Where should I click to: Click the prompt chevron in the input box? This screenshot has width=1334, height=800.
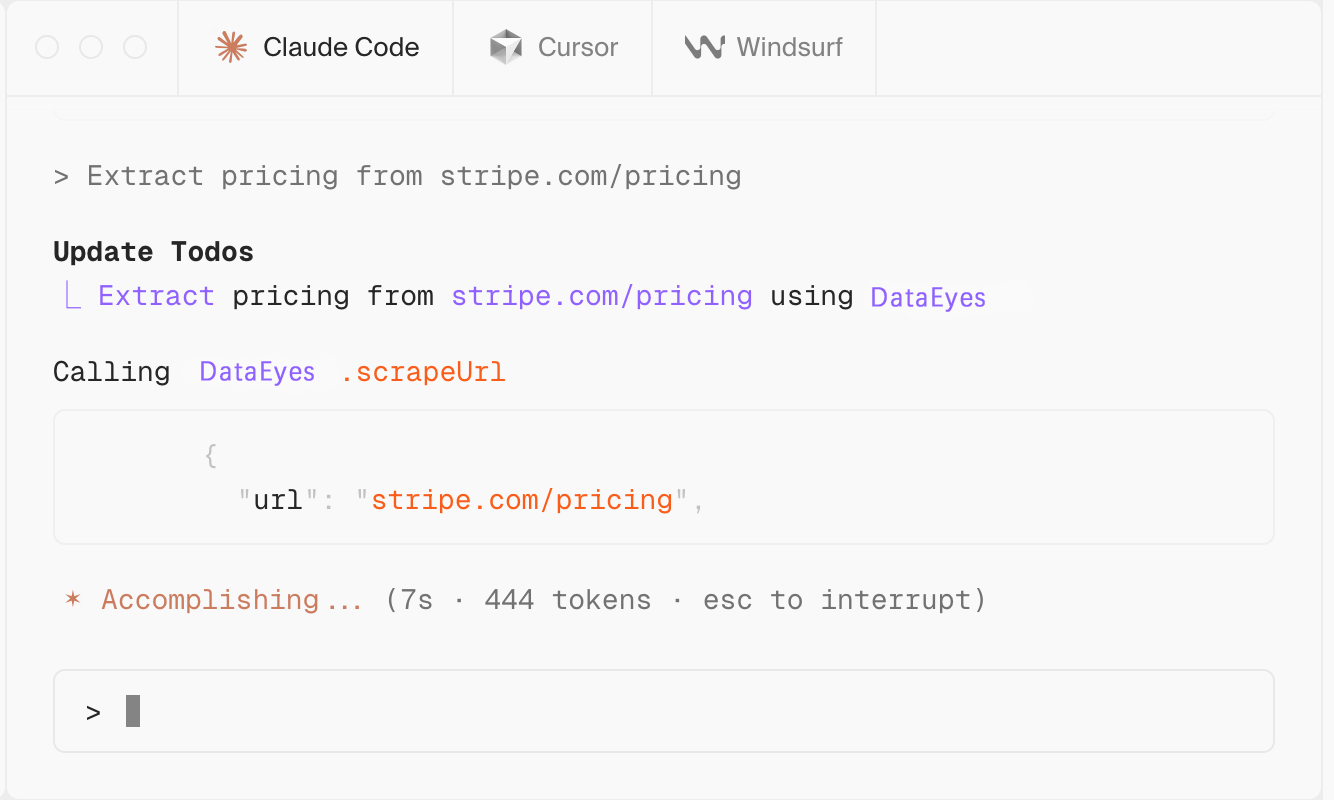[x=93, y=712]
